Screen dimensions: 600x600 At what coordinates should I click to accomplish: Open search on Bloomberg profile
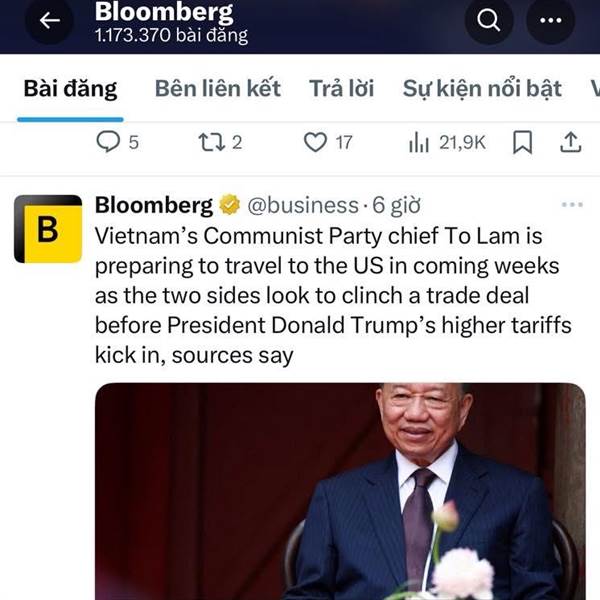489,20
